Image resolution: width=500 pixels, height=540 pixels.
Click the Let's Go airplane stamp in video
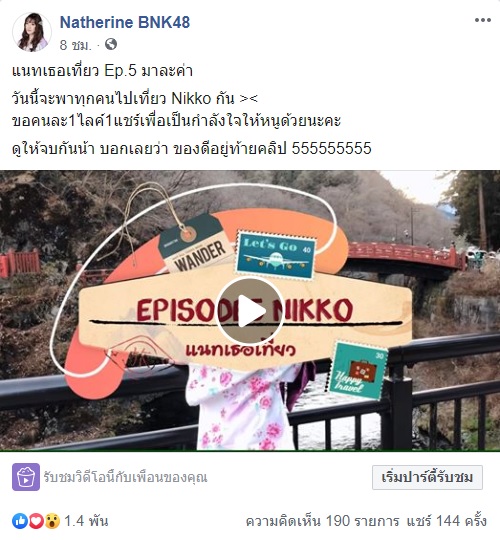276,255
